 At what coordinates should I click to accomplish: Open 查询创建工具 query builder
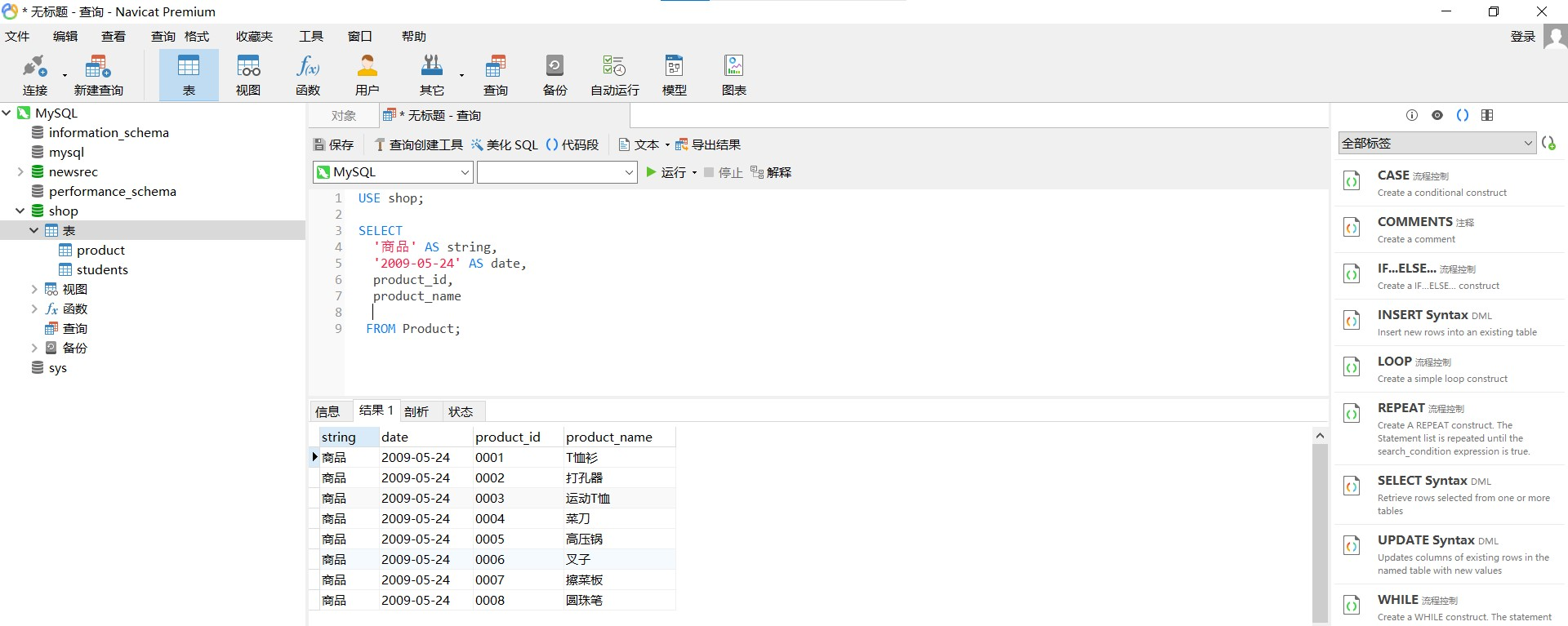[x=418, y=144]
